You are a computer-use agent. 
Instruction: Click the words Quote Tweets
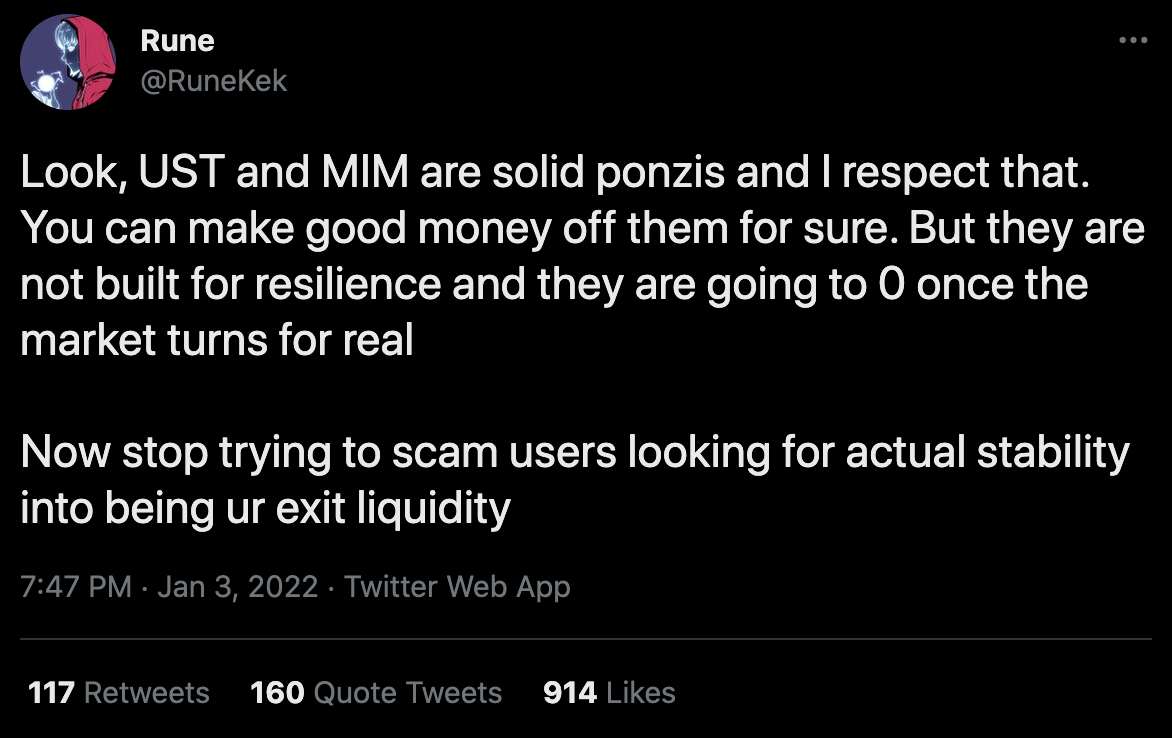click(407, 692)
